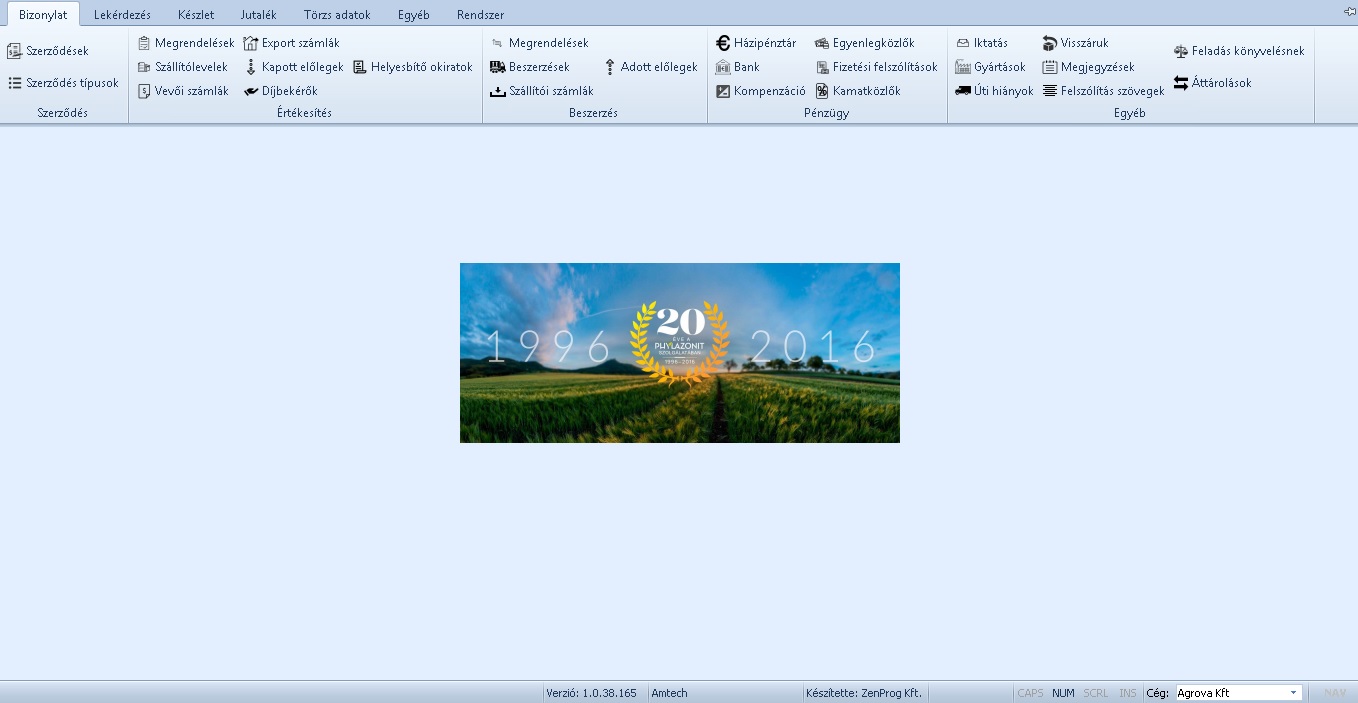1358x703 pixels.
Task: Click the SCRL indicator in status bar
Action: [x=1095, y=693]
